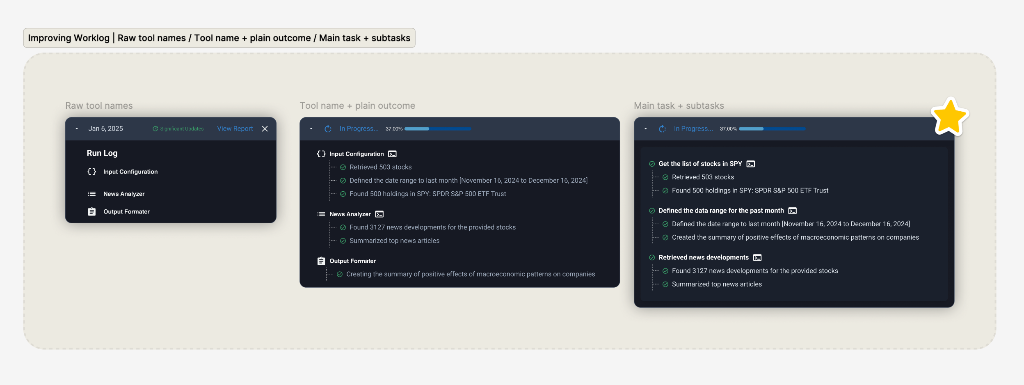The height and width of the screenshot is (385, 1024).
Task: Click check icon for Defined the date range, middle panel
Action: point(343,180)
